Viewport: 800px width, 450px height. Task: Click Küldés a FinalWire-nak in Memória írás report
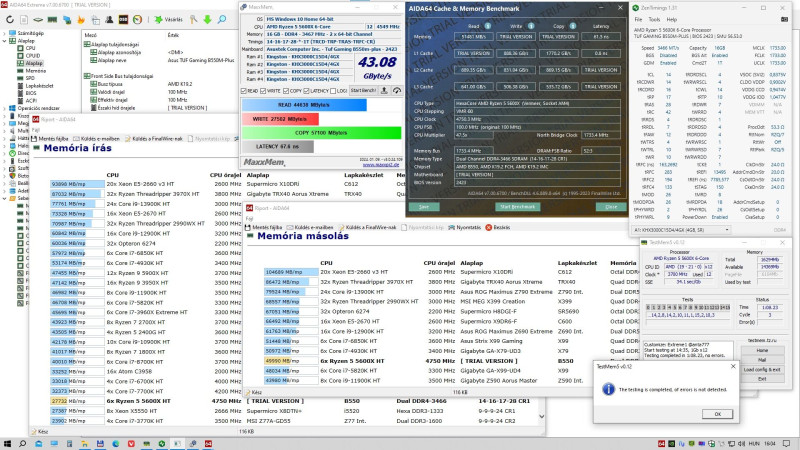(x=154, y=139)
